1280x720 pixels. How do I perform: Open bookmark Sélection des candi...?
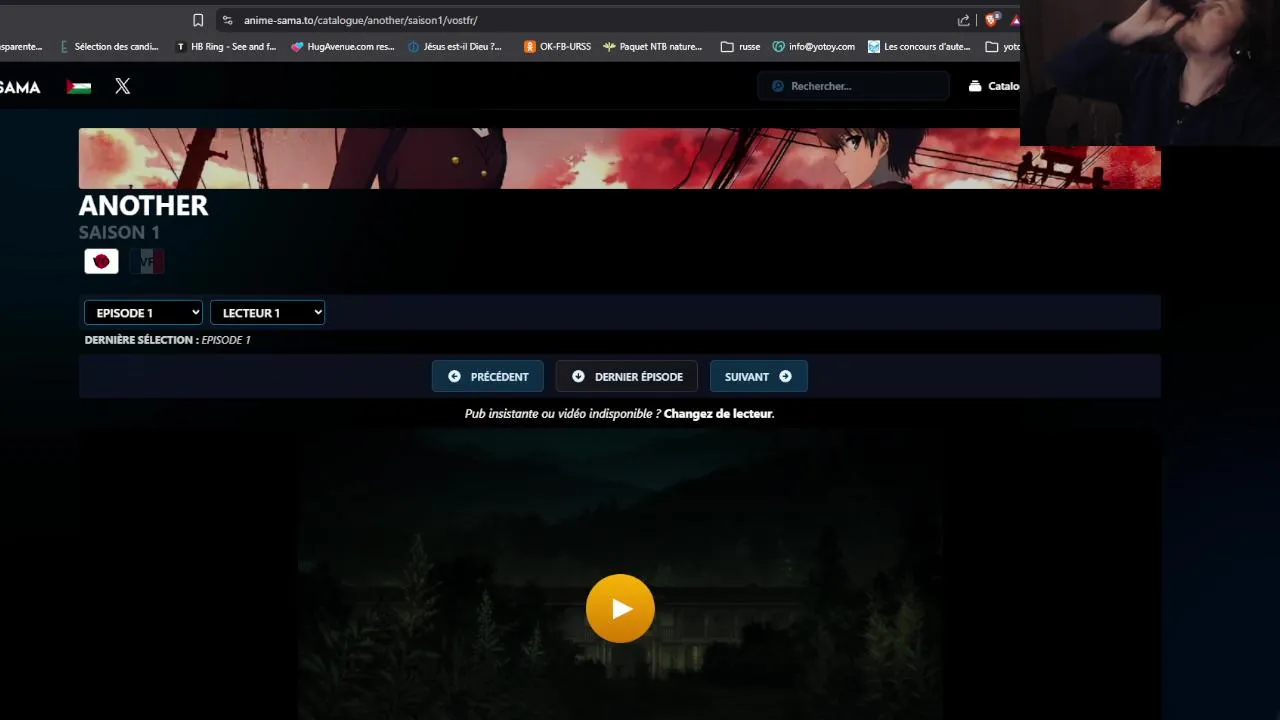pyautogui.click(x=108, y=46)
